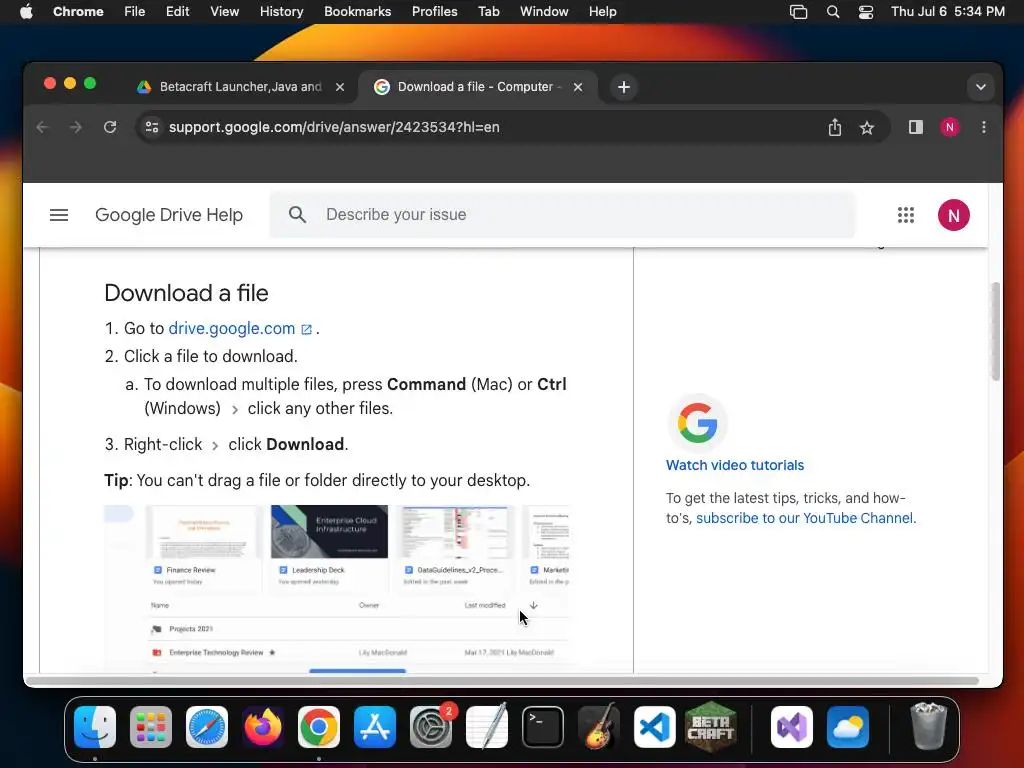Screen dimensions: 1024x768
Task: Launch Betacraft from the Dock
Action: click(x=711, y=727)
